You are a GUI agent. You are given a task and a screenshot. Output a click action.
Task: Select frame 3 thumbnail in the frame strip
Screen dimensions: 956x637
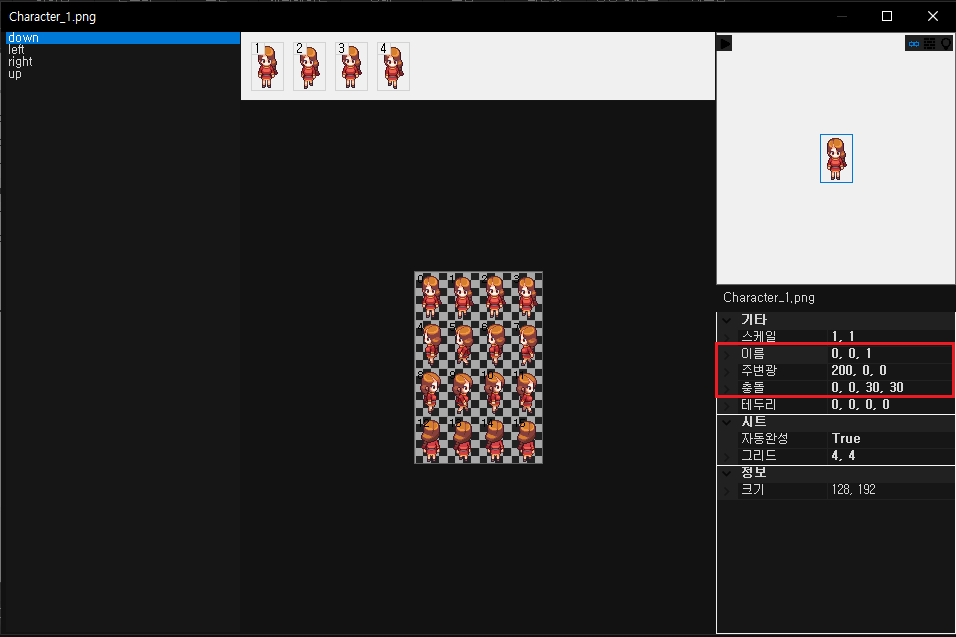tap(351, 66)
